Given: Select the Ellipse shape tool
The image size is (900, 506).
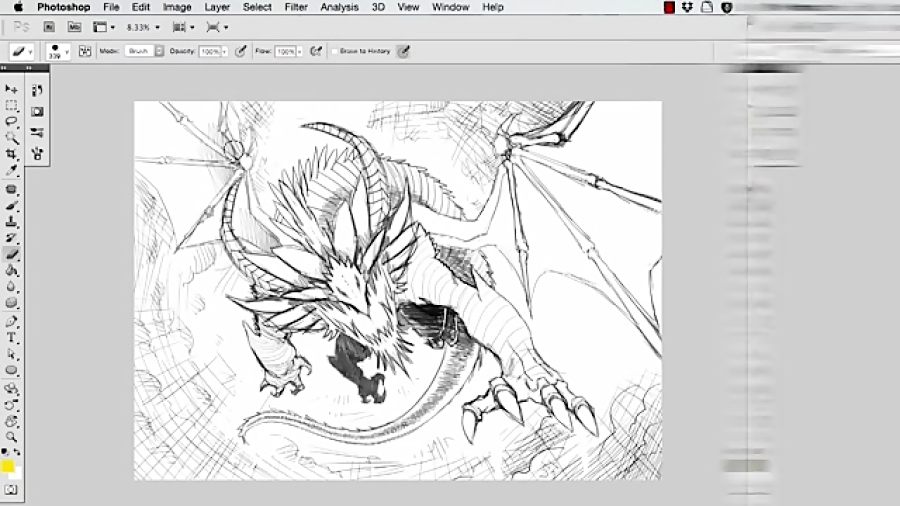Looking at the screenshot, I should click(11, 370).
